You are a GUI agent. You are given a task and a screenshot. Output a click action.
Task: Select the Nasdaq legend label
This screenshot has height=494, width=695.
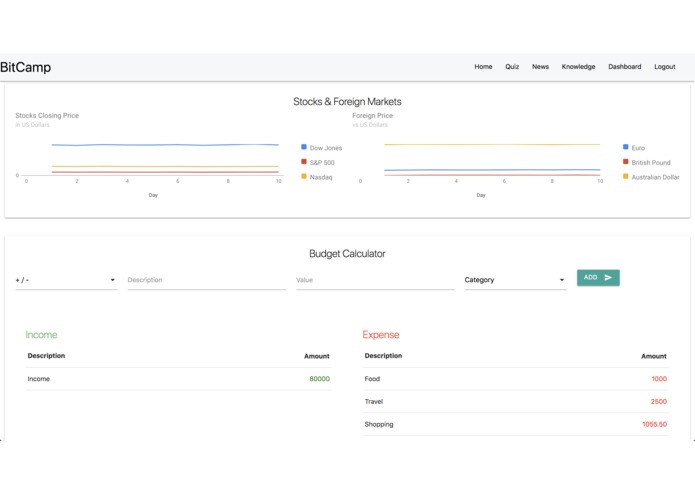click(x=321, y=177)
